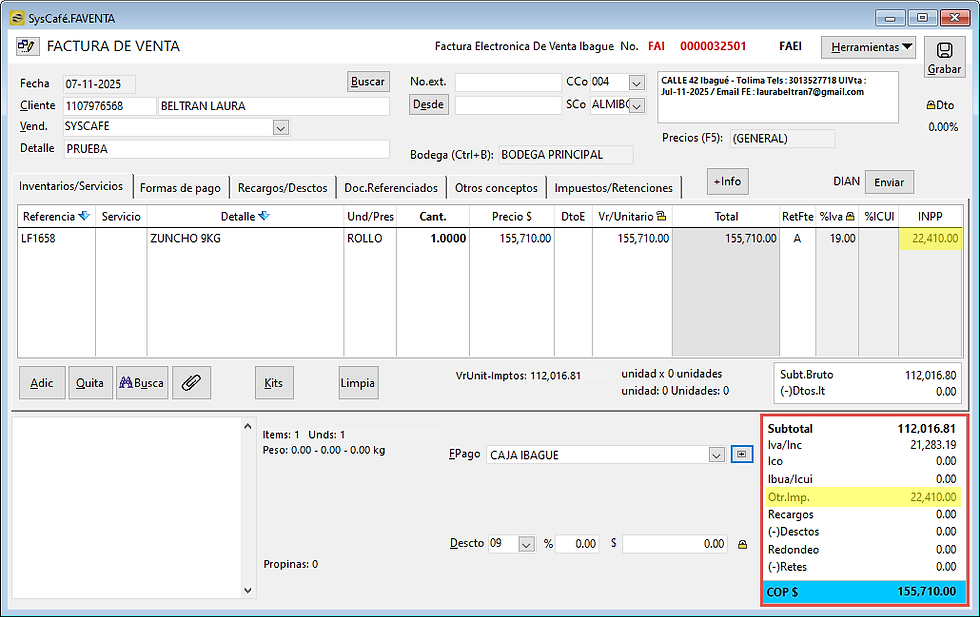Click the Adic button
The height and width of the screenshot is (617, 980).
tap(42, 383)
